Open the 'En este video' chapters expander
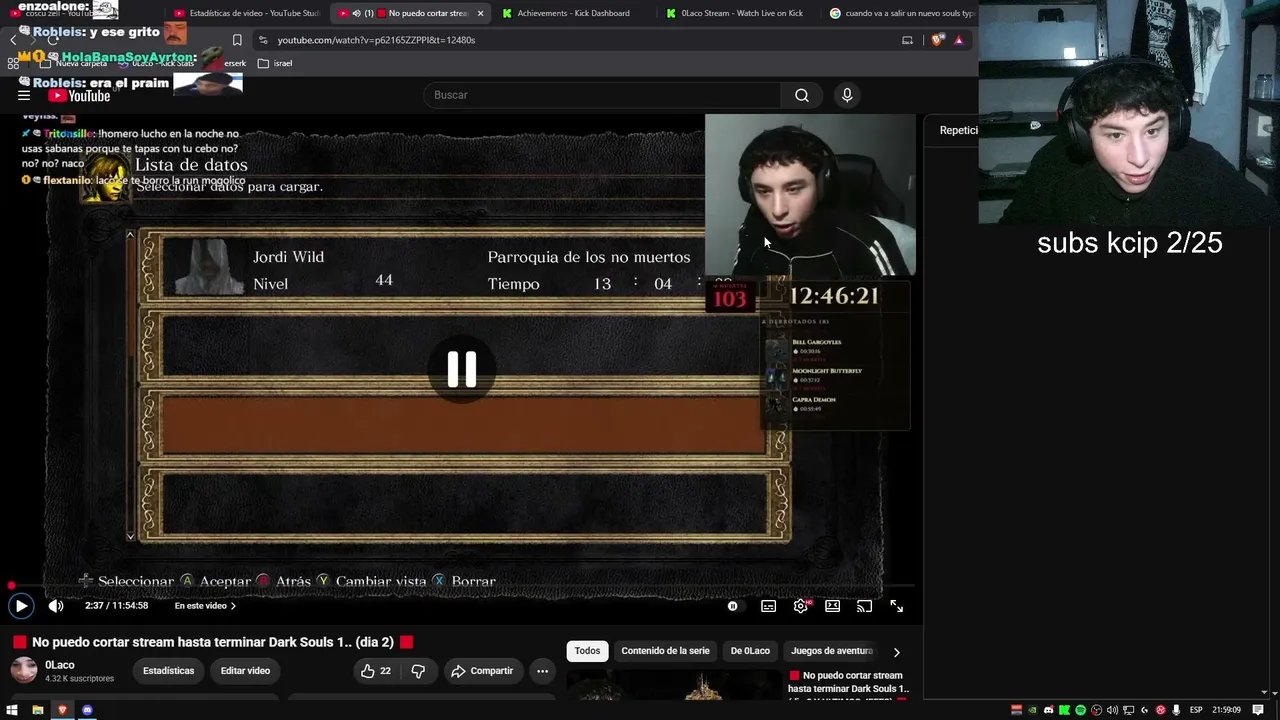 pos(205,606)
